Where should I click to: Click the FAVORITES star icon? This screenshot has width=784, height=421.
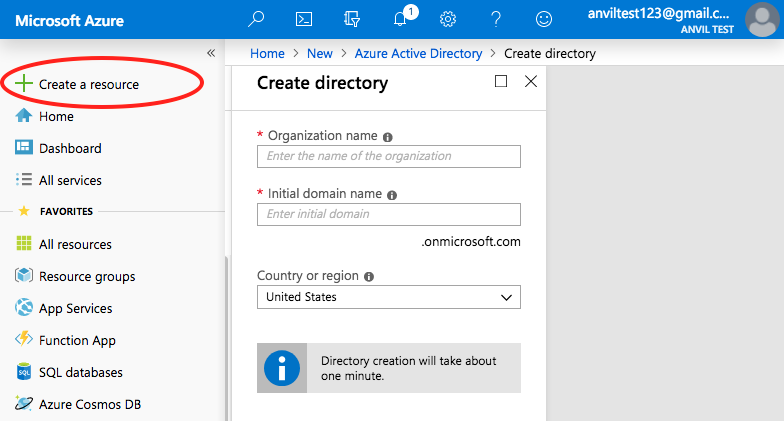coord(24,211)
